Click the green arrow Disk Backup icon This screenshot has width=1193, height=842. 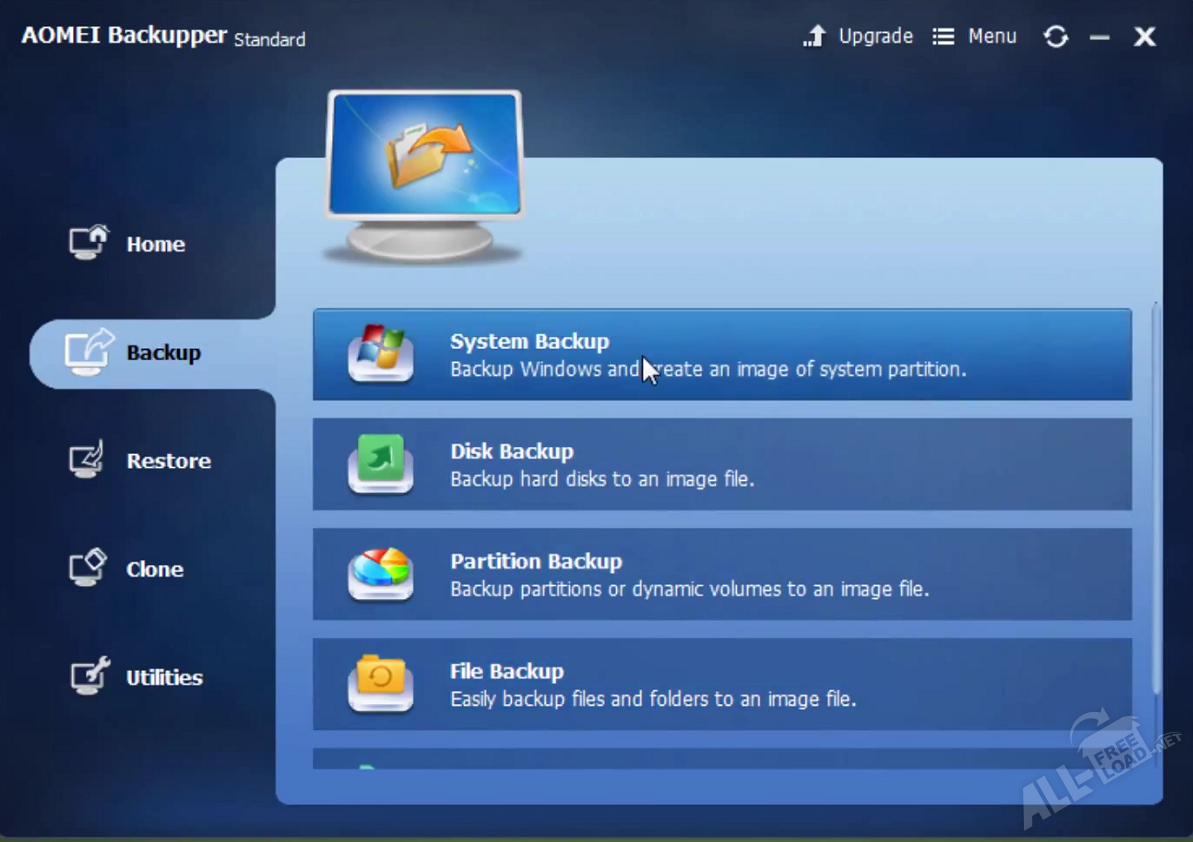point(380,463)
